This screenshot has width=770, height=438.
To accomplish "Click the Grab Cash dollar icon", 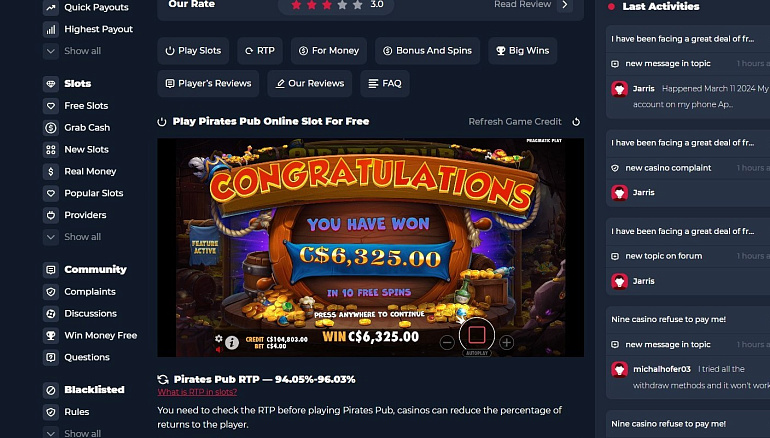I will pos(51,128).
